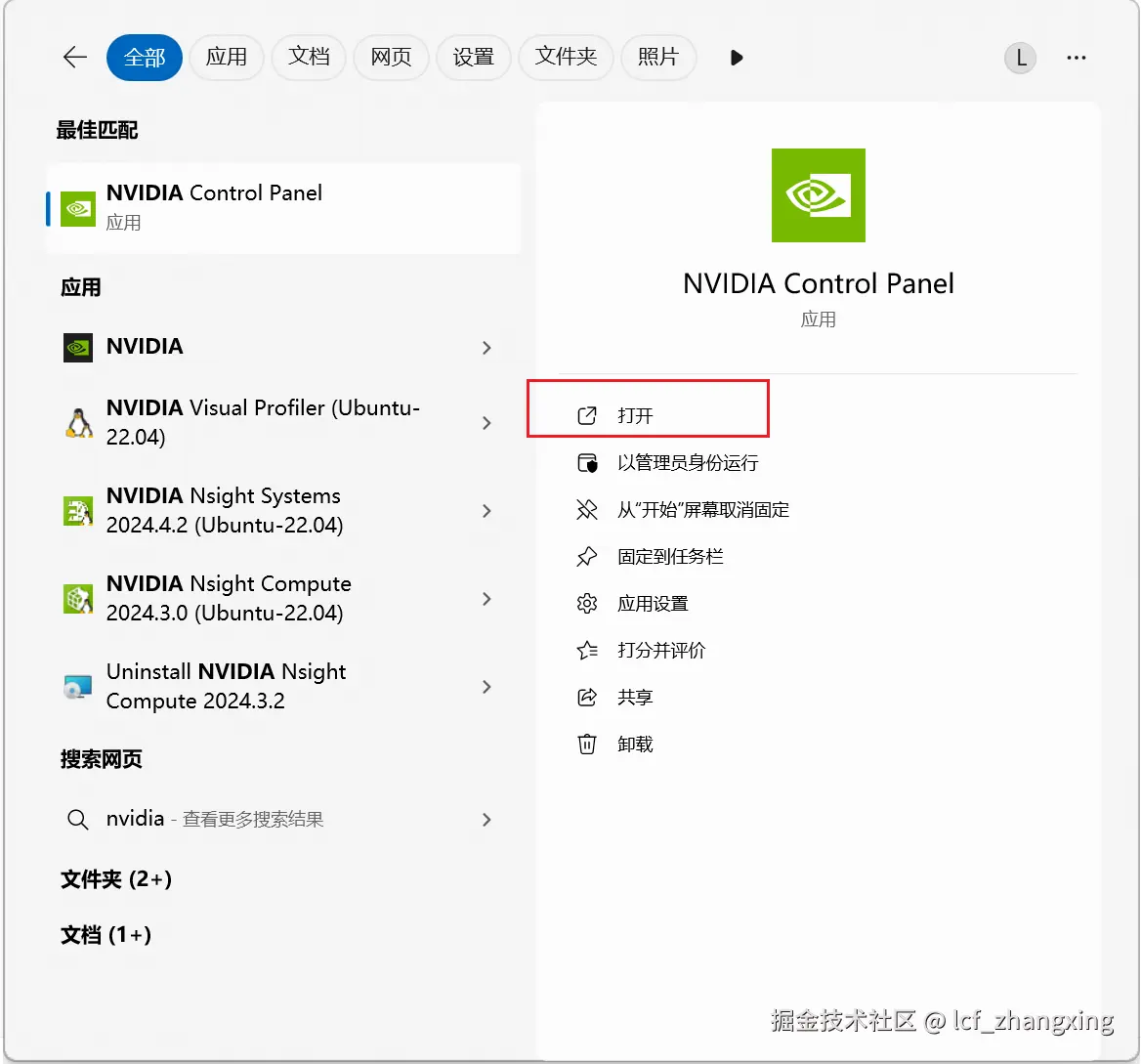Image resolution: width=1141 pixels, height=1064 pixels.
Task: Switch to the 文档 filter tab
Action: 309,57
